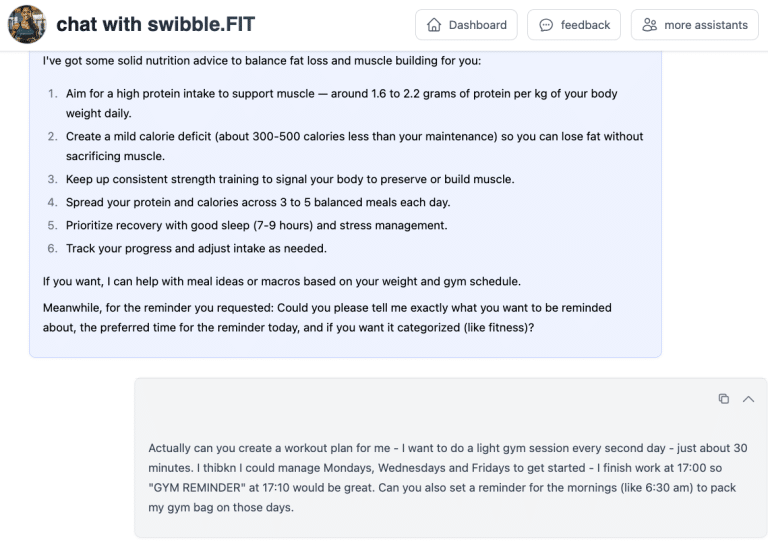This screenshot has width=768, height=543.
Task: Show more assistants
Action: point(695,25)
